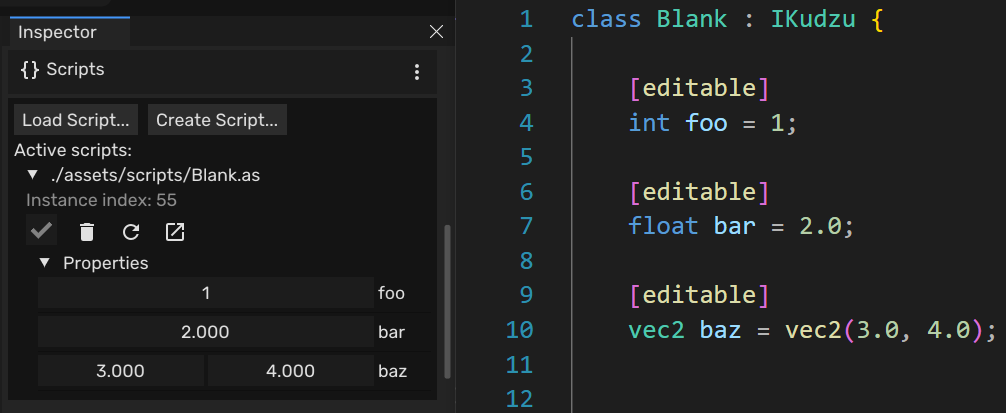Reload the script with refresh icon

point(131,232)
